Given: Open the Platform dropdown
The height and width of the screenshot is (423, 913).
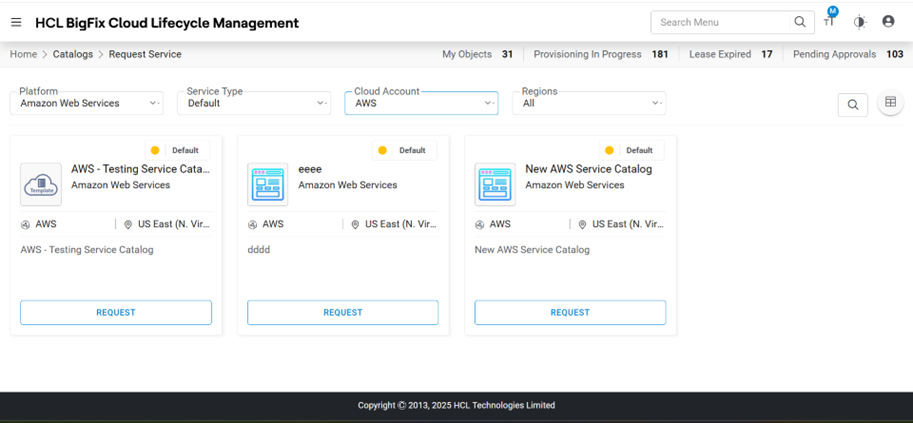Looking at the screenshot, I should click(87, 103).
